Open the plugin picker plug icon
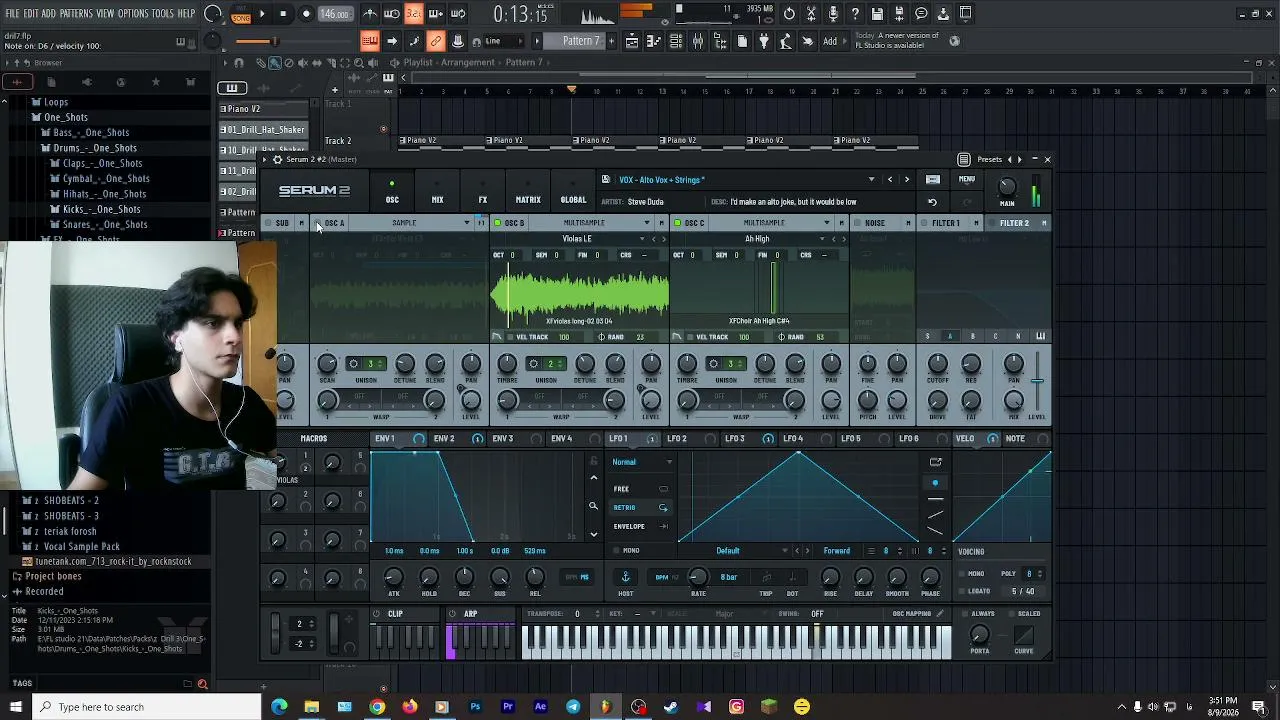The image size is (1280, 720). point(764,41)
